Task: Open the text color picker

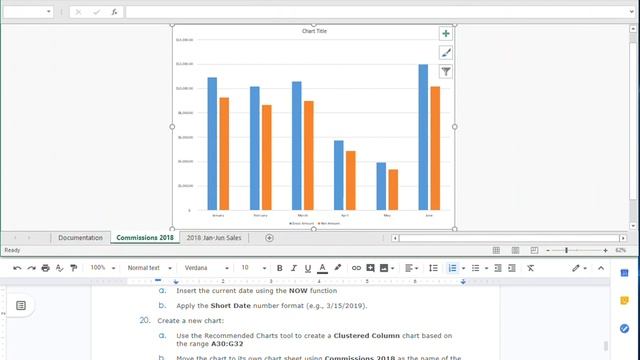Action: (322, 268)
